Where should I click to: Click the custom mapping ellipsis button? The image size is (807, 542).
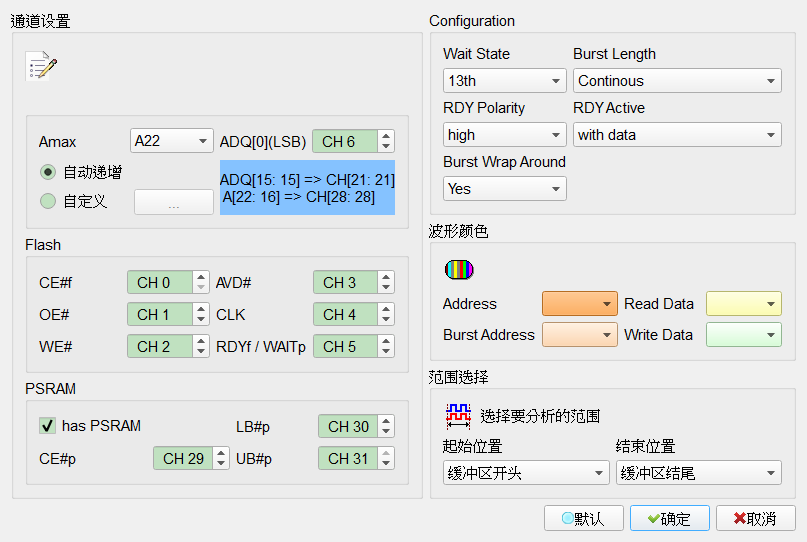click(173, 202)
